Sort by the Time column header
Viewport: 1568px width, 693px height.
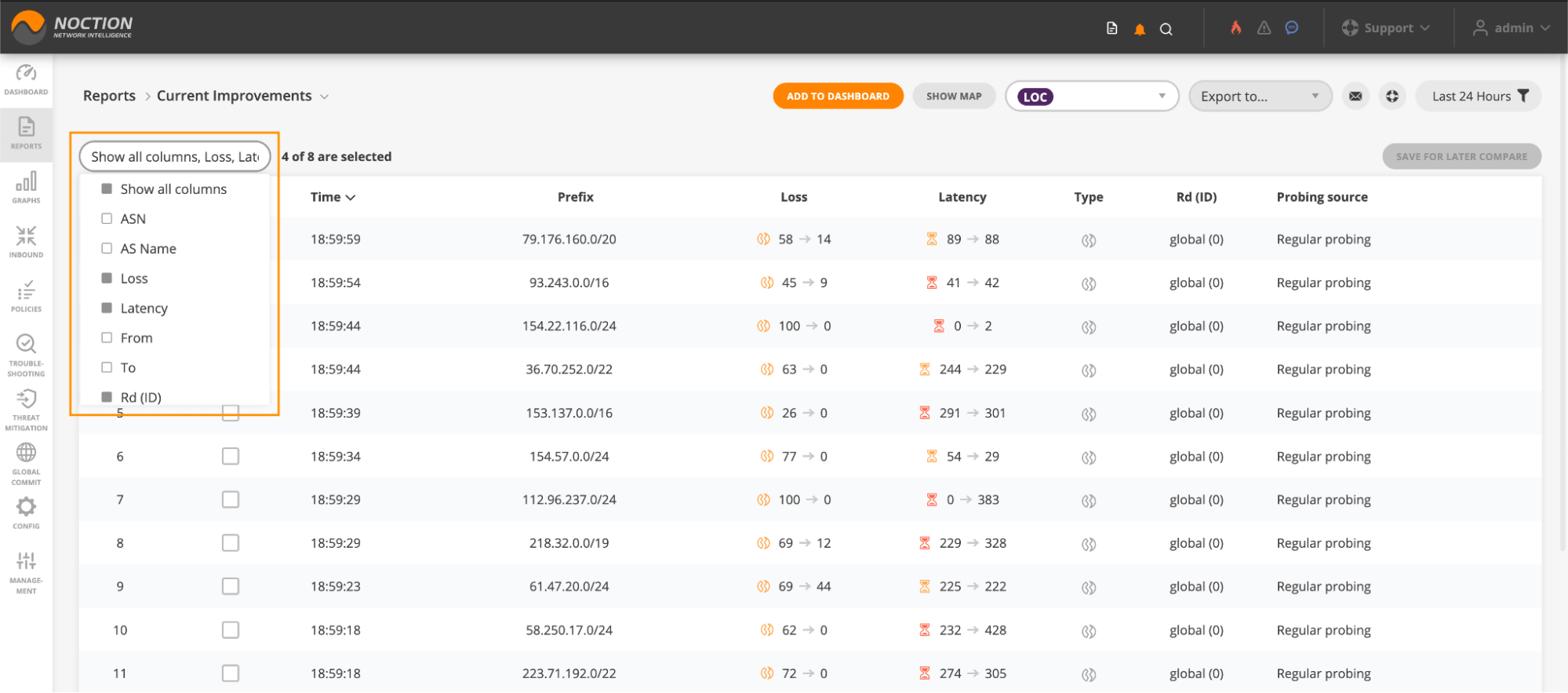[x=332, y=197]
